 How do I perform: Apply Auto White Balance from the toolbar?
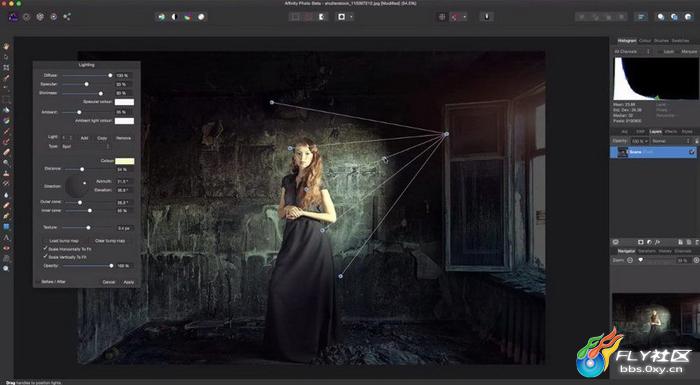(x=201, y=17)
